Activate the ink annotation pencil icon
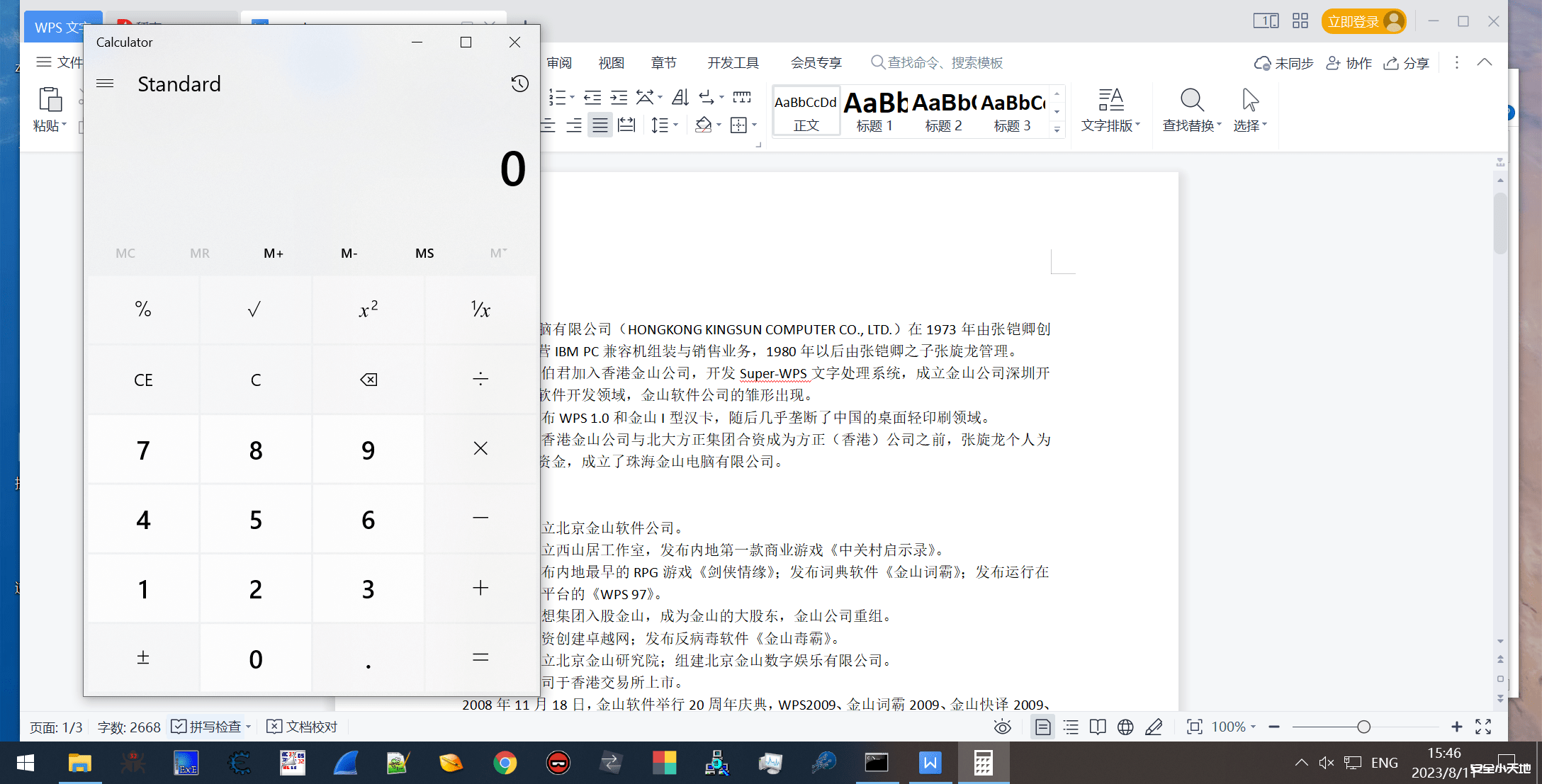1542x784 pixels. pos(1154,727)
